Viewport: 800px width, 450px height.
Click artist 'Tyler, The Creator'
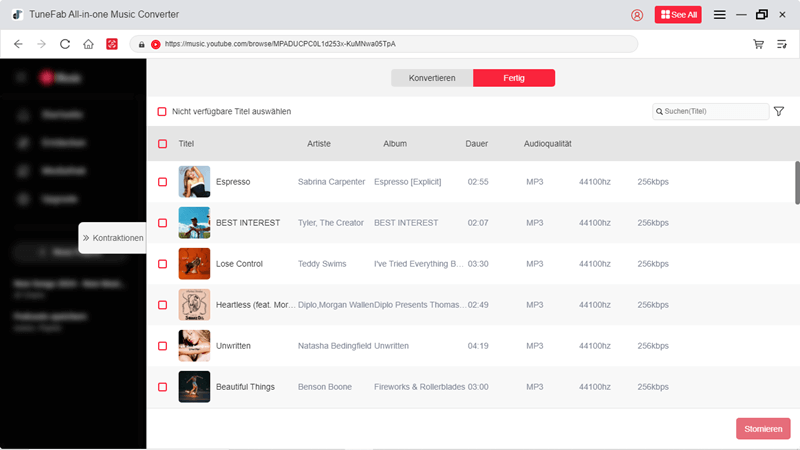[x=331, y=223]
